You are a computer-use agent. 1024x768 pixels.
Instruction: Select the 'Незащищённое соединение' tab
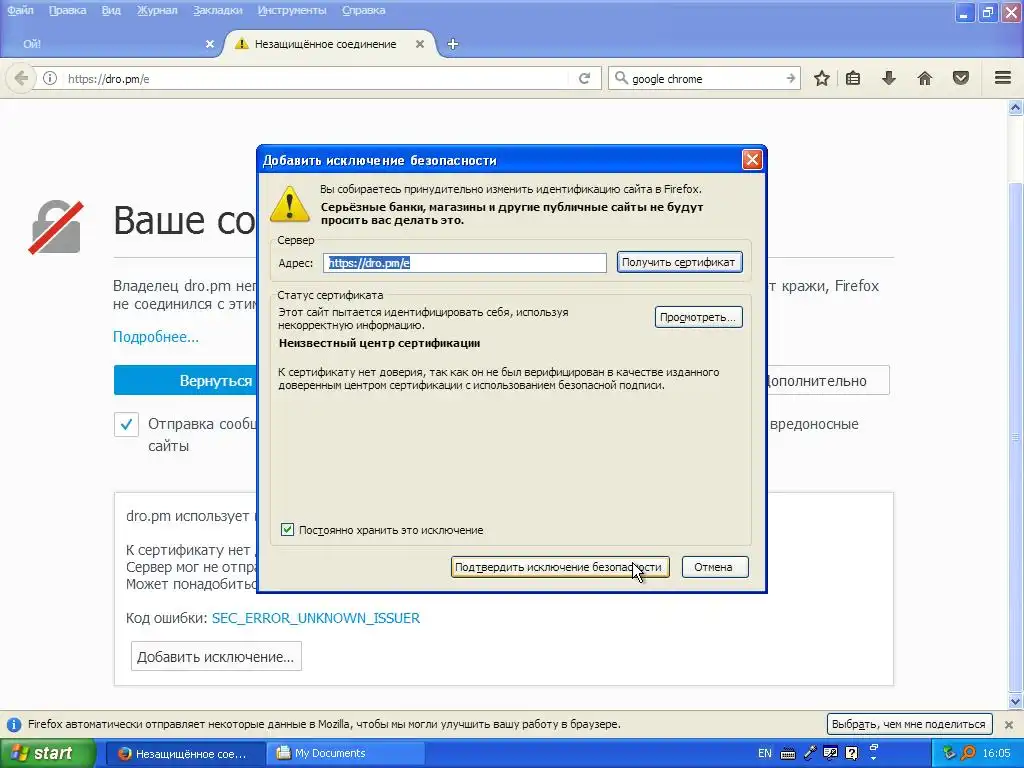[x=330, y=44]
